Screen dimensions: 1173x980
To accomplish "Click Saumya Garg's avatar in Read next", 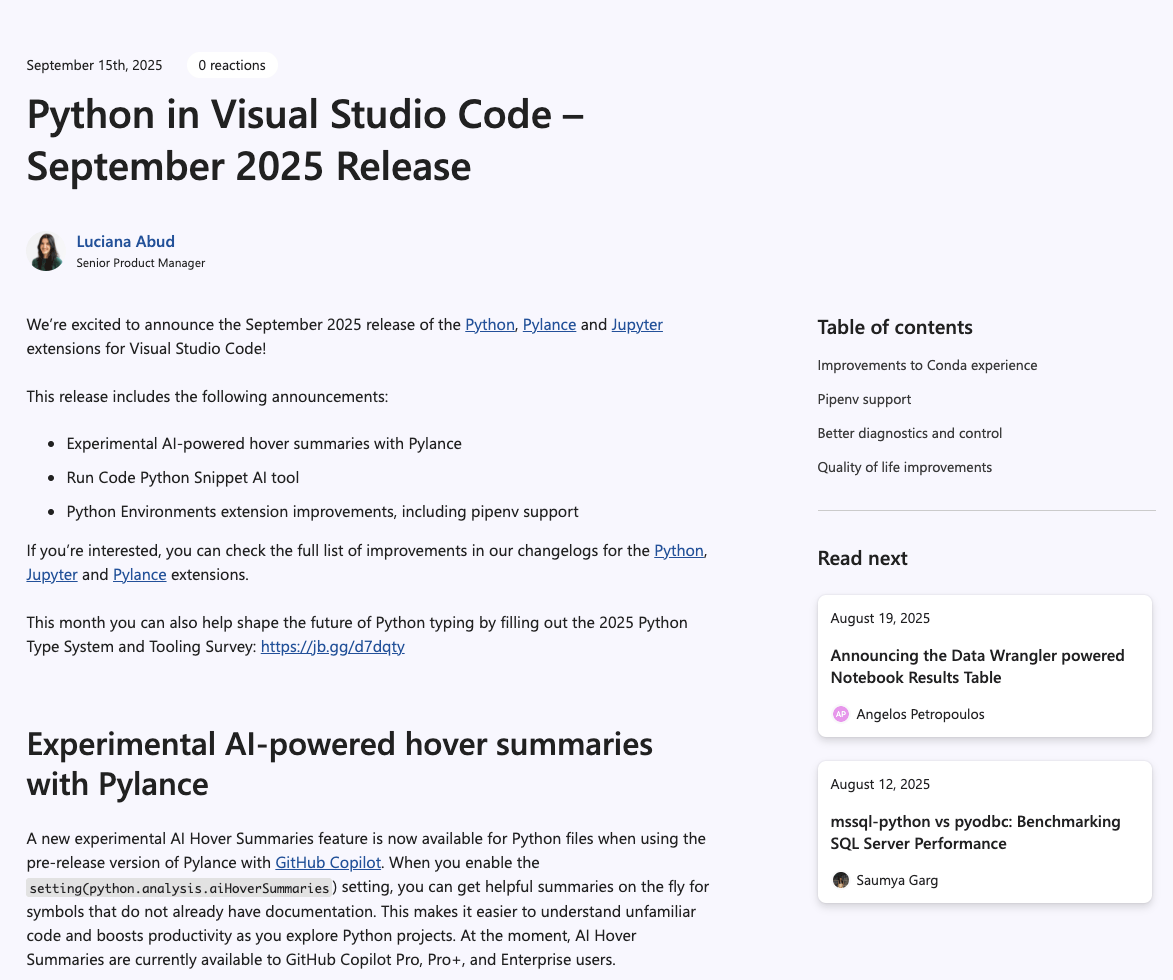I will (840, 880).
